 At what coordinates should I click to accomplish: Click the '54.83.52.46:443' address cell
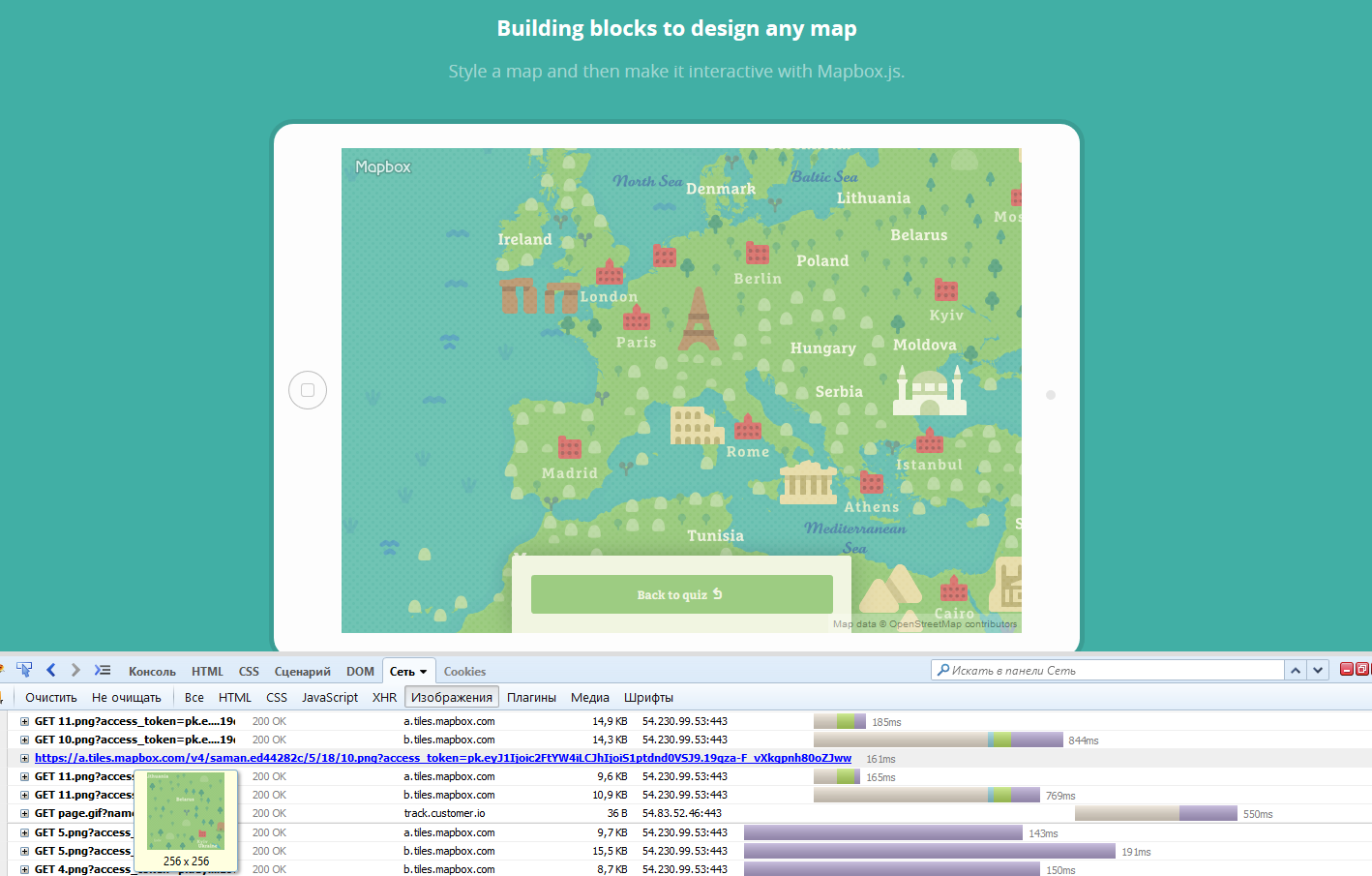[682, 813]
